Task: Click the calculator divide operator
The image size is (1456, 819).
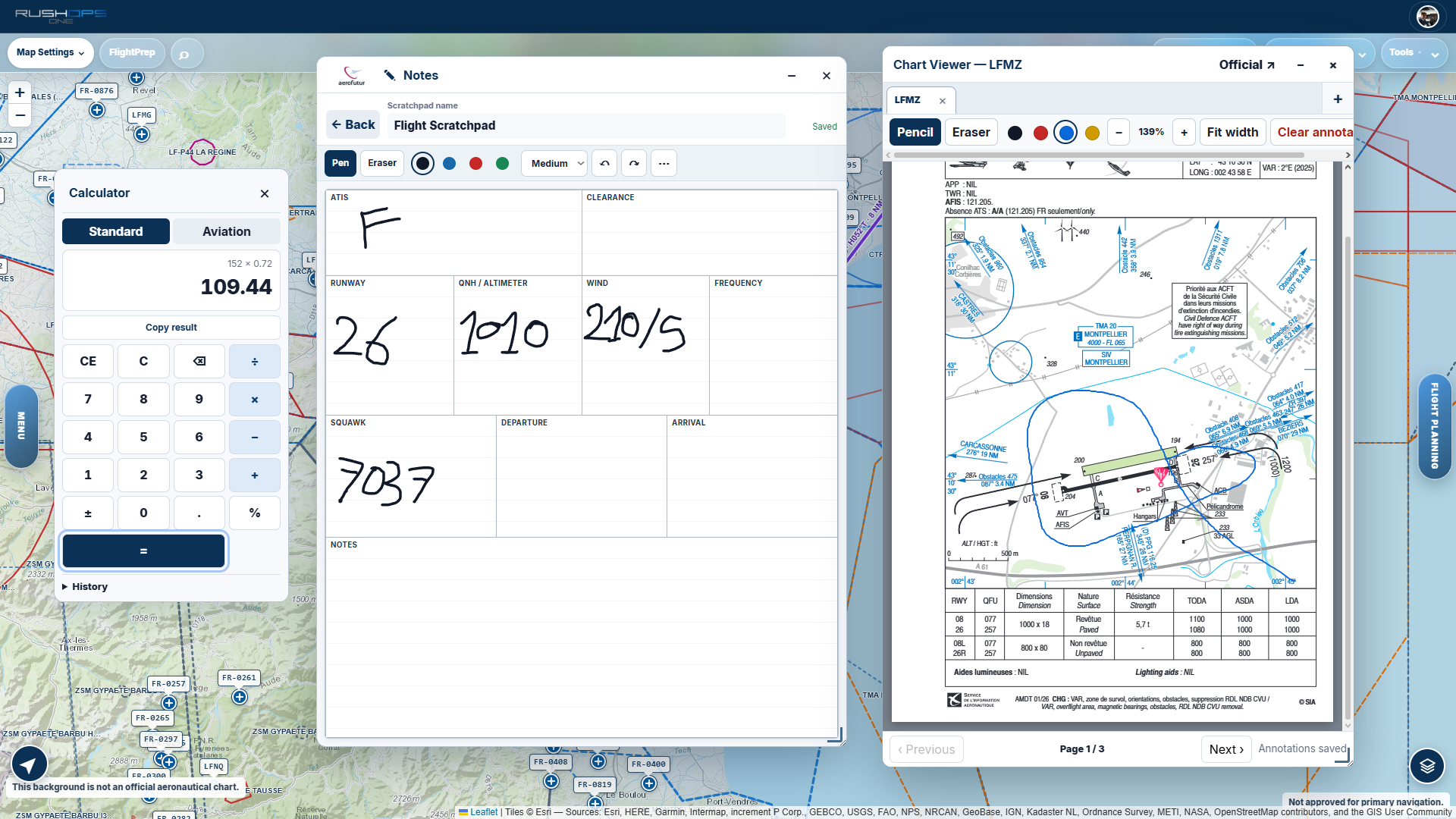Action: (255, 361)
